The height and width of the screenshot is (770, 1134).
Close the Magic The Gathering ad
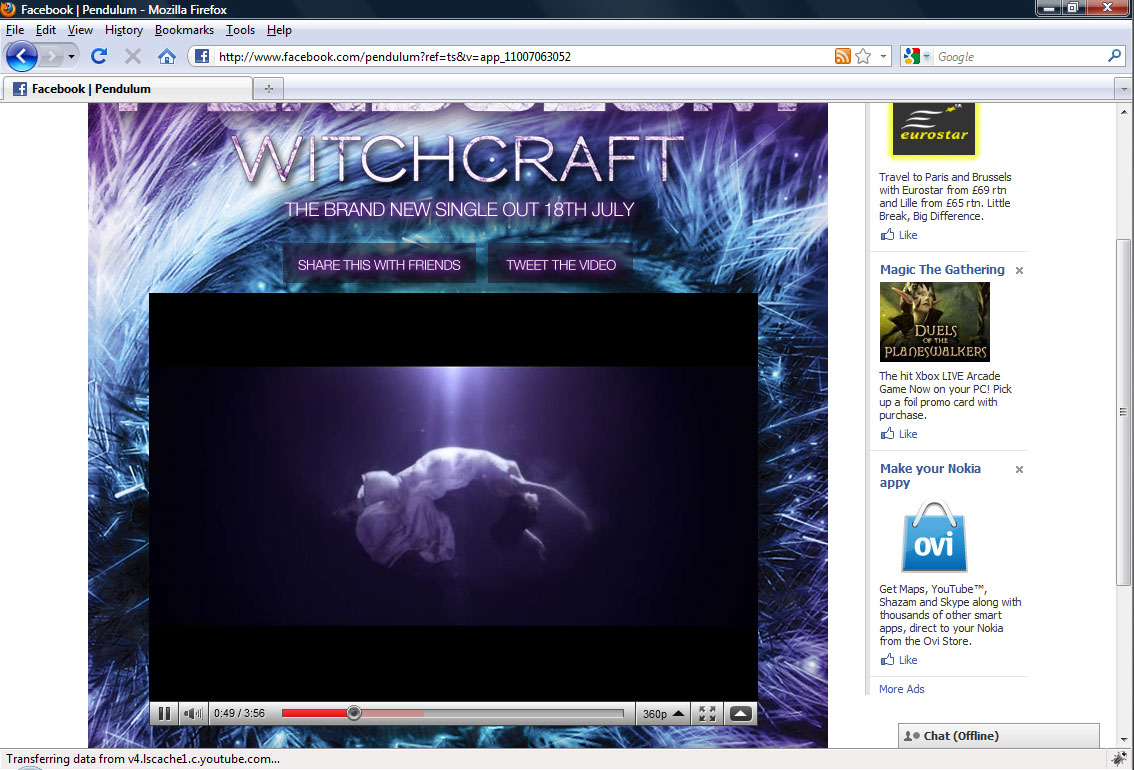click(x=1019, y=270)
